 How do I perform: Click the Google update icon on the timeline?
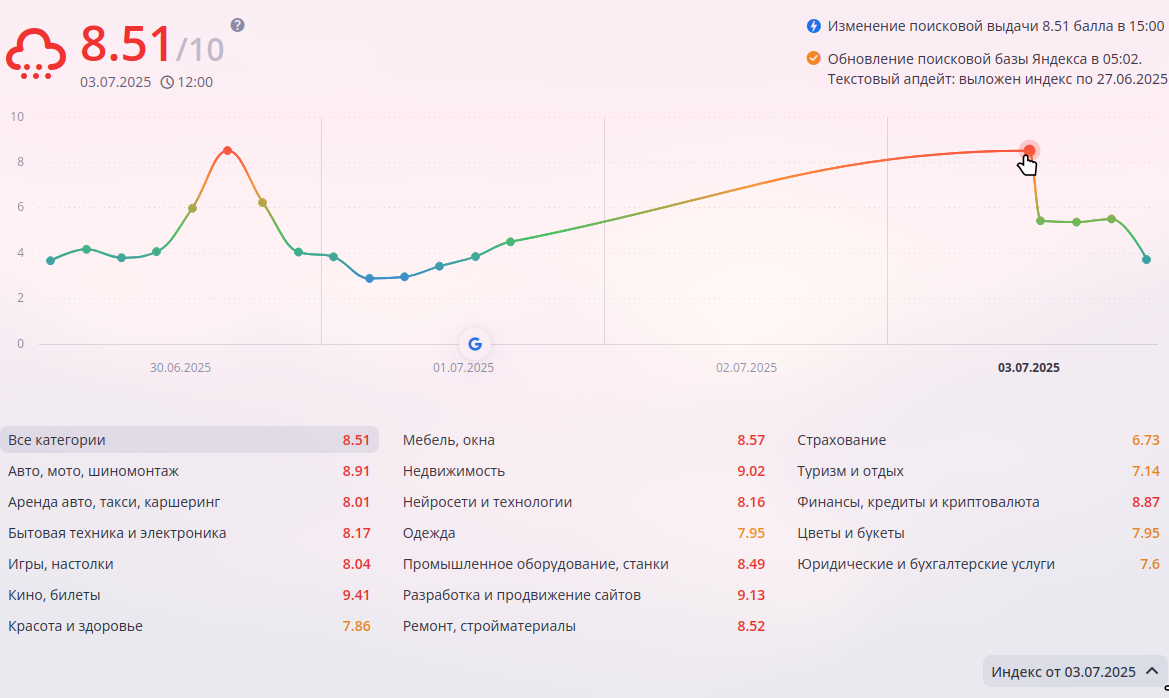475,344
